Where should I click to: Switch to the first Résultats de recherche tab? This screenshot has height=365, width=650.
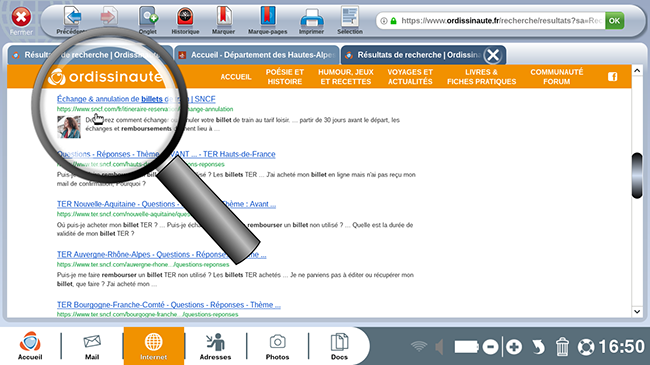point(90,55)
